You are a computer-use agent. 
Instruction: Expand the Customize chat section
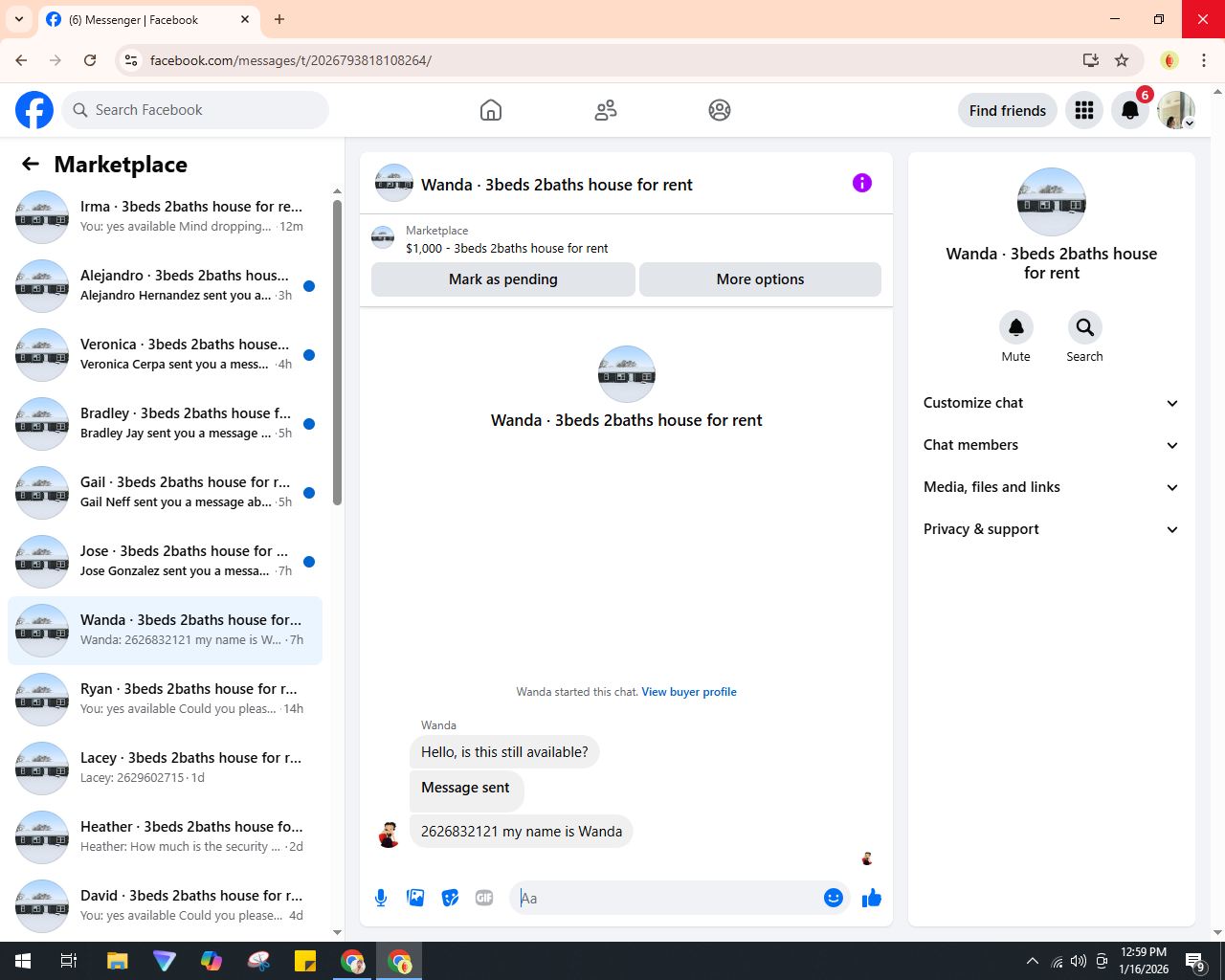pos(1052,403)
